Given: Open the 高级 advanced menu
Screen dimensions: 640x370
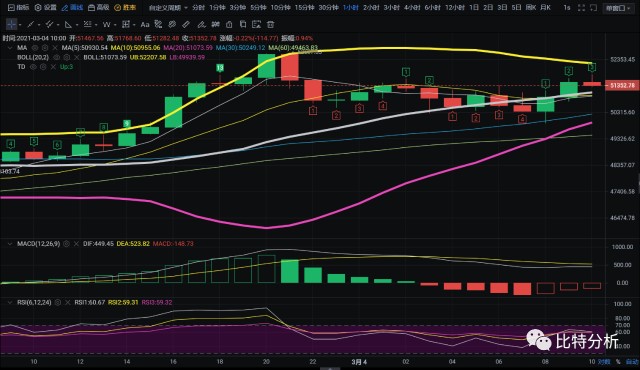Looking at the screenshot, I should click(x=98, y=8).
